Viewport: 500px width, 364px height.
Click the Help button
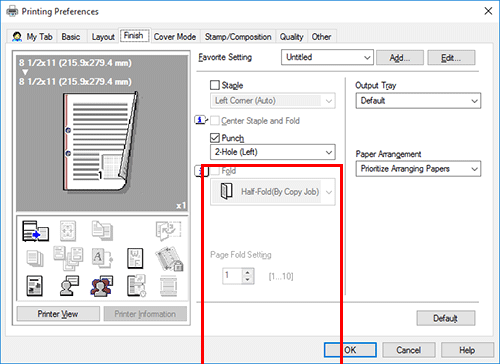[467, 350]
